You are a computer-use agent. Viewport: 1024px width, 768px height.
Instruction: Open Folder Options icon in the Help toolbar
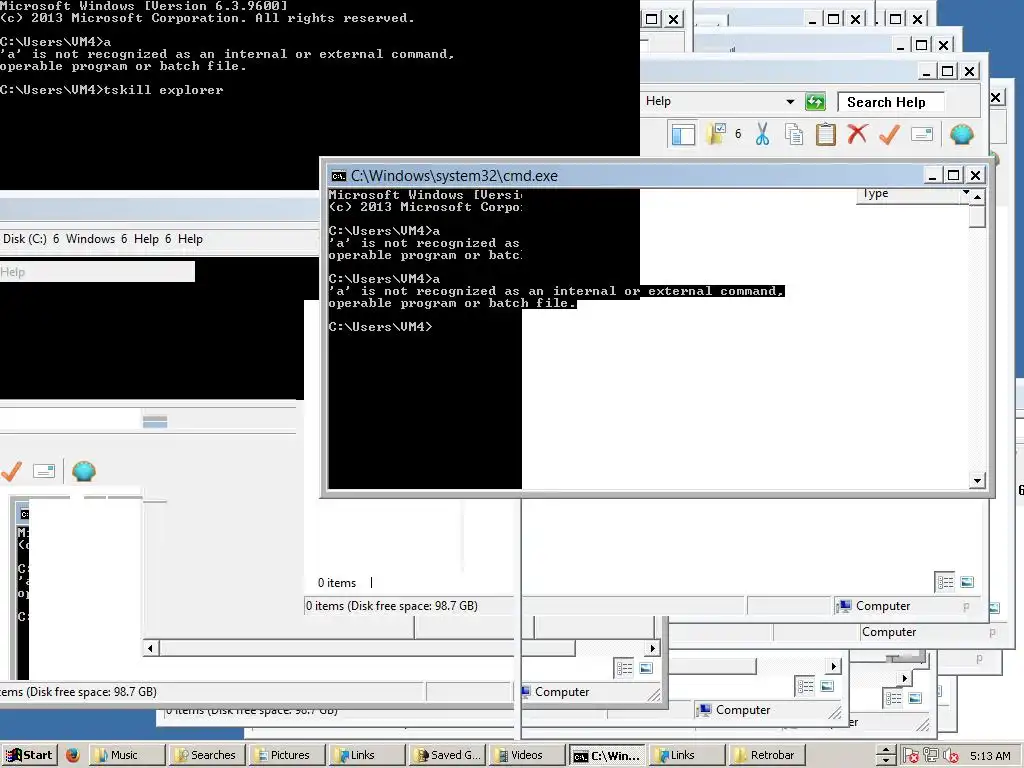(715, 135)
